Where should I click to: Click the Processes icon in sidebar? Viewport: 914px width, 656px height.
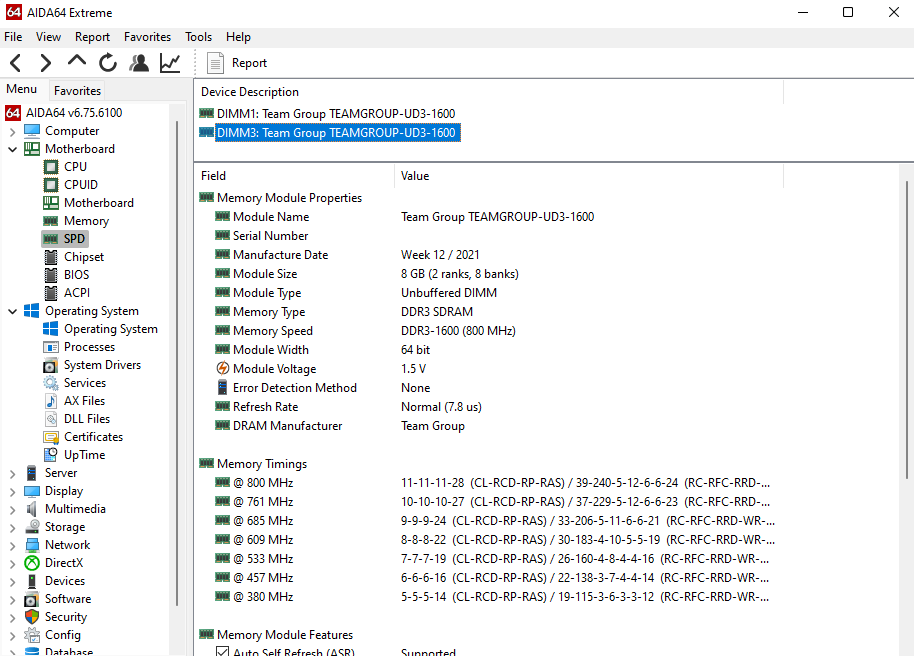(51, 348)
